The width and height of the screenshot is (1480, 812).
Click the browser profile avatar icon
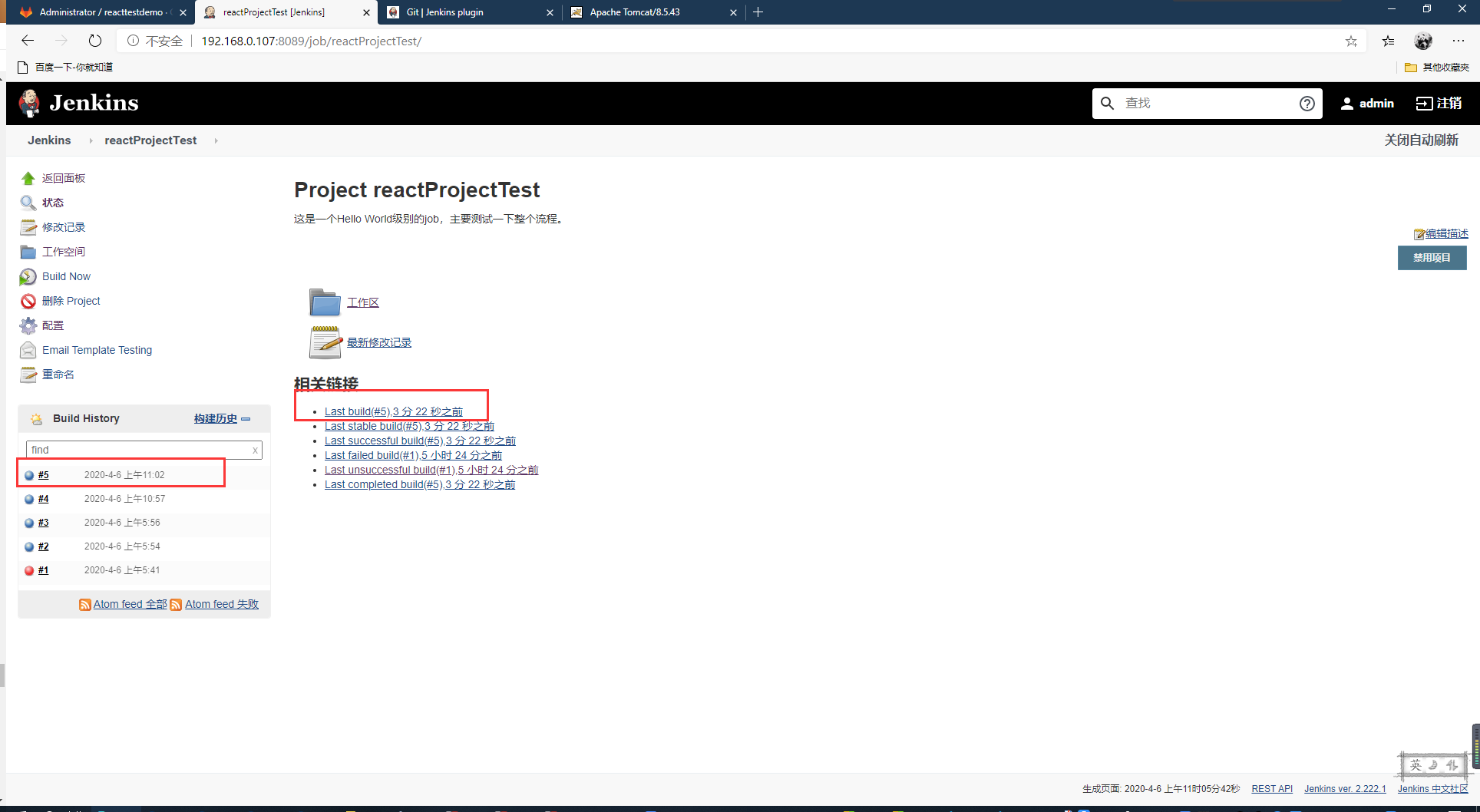click(1423, 41)
